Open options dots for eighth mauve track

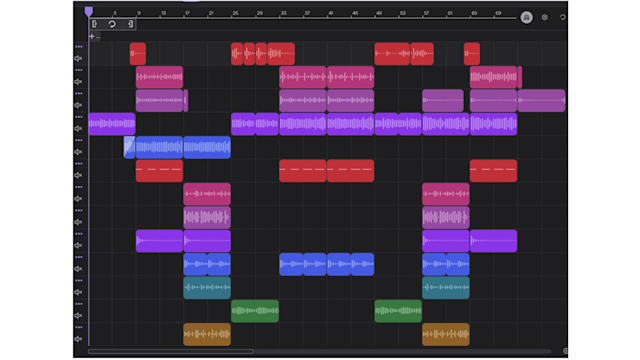tap(79, 210)
